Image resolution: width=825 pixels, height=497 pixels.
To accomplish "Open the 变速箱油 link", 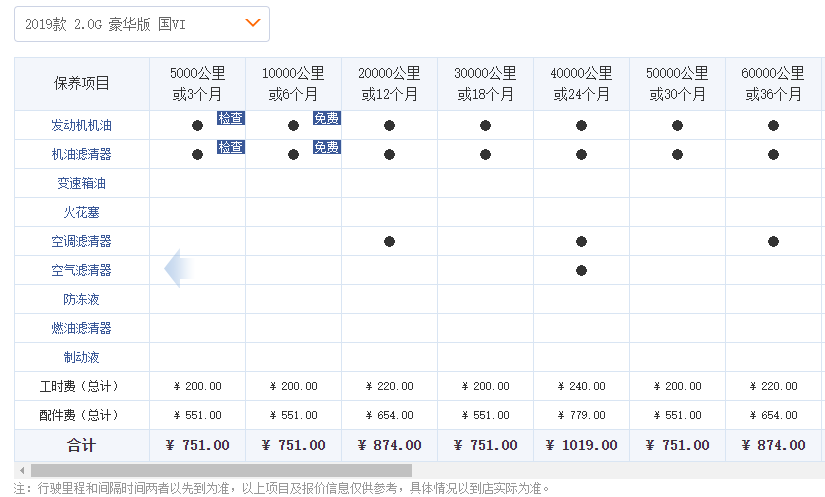I will 82,183.
